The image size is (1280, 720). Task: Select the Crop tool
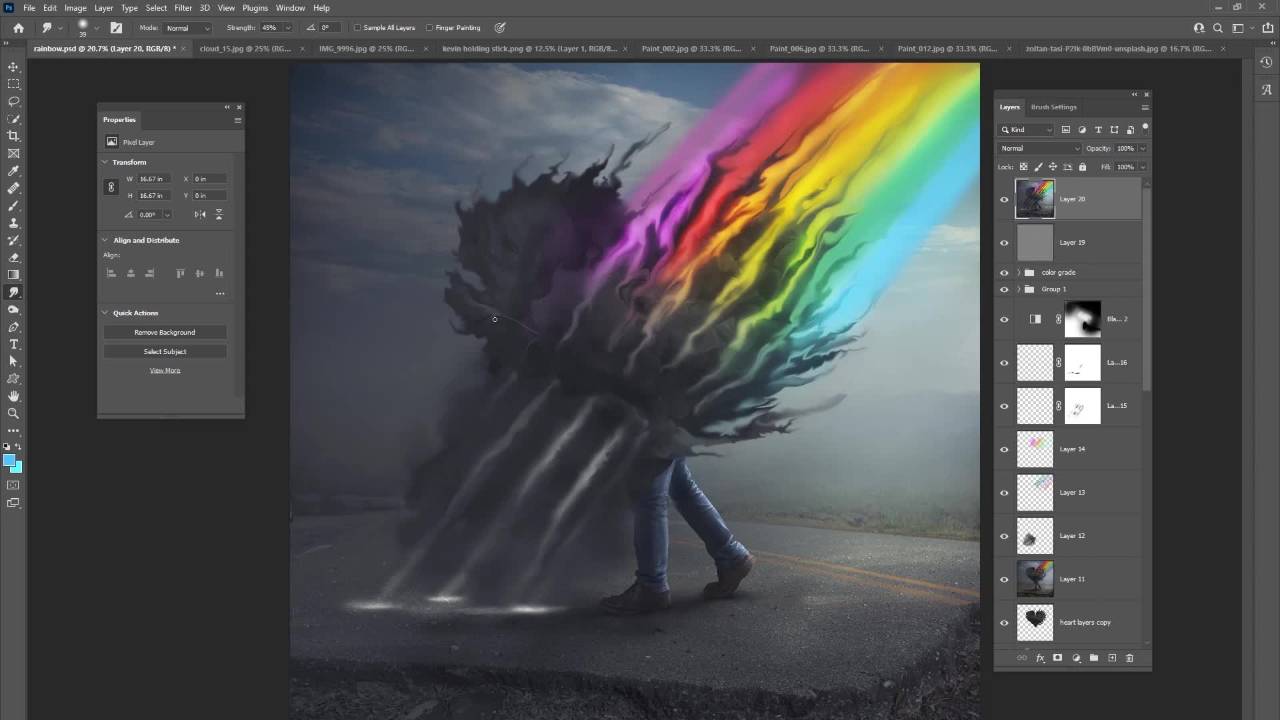13,136
